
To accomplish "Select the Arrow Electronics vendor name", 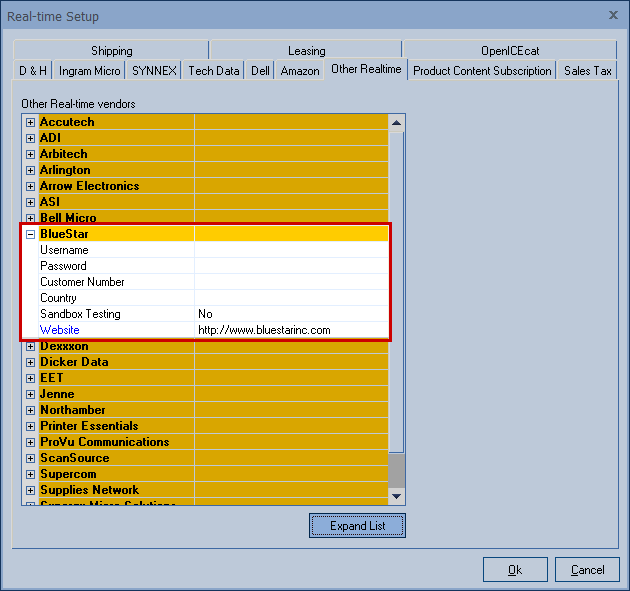I will (x=89, y=186).
